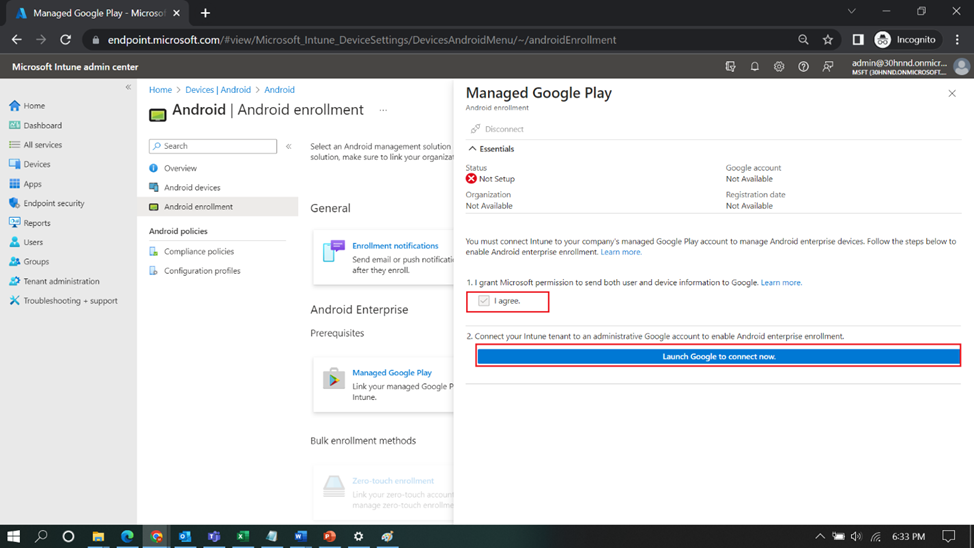Open Groups in the sidebar
The image size is (974, 548).
(29, 262)
